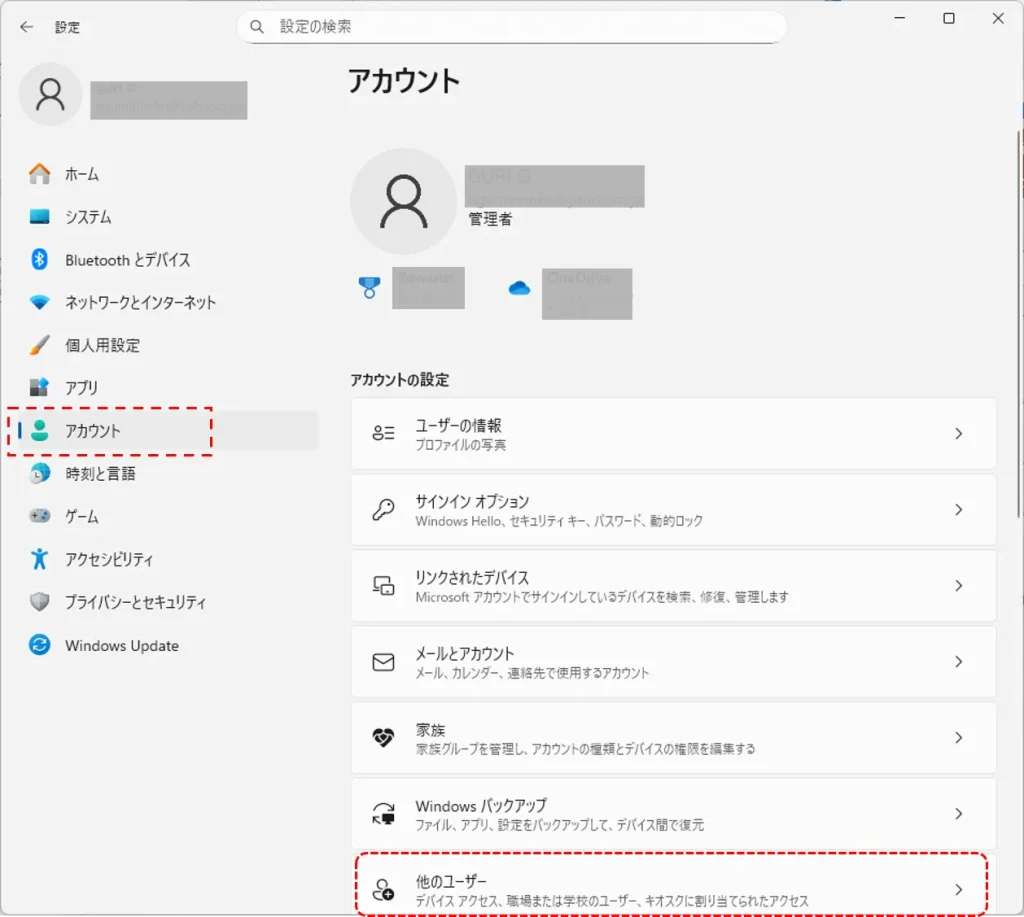Expand ユーザーの情報 using its chevron
Image resolution: width=1024 pixels, height=917 pixels.
[958, 434]
